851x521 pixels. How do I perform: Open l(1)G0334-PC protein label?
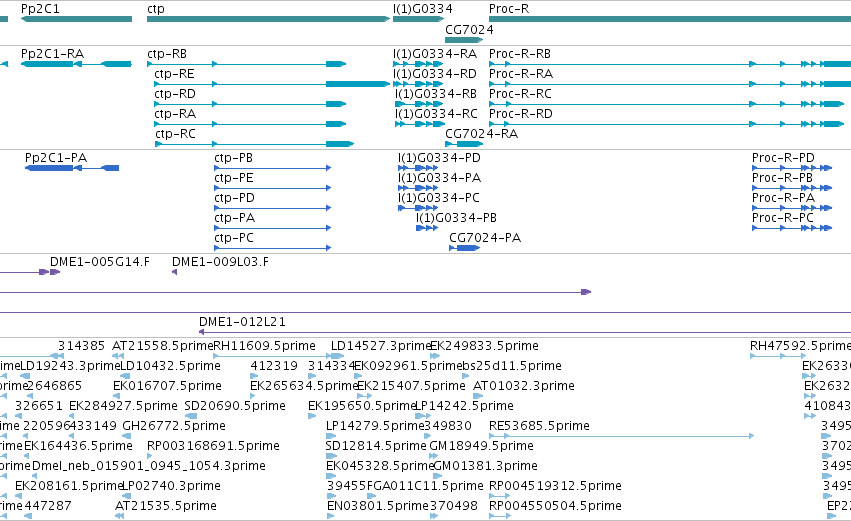439,198
